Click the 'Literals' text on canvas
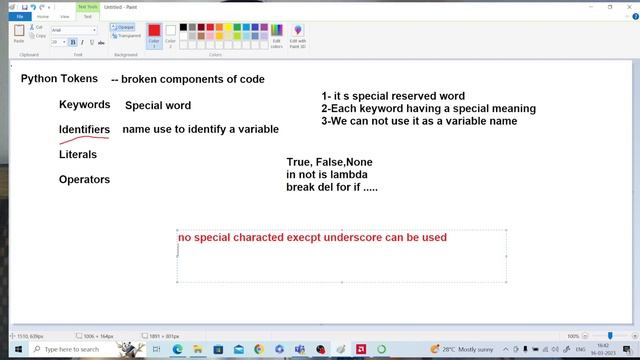 [78, 155]
